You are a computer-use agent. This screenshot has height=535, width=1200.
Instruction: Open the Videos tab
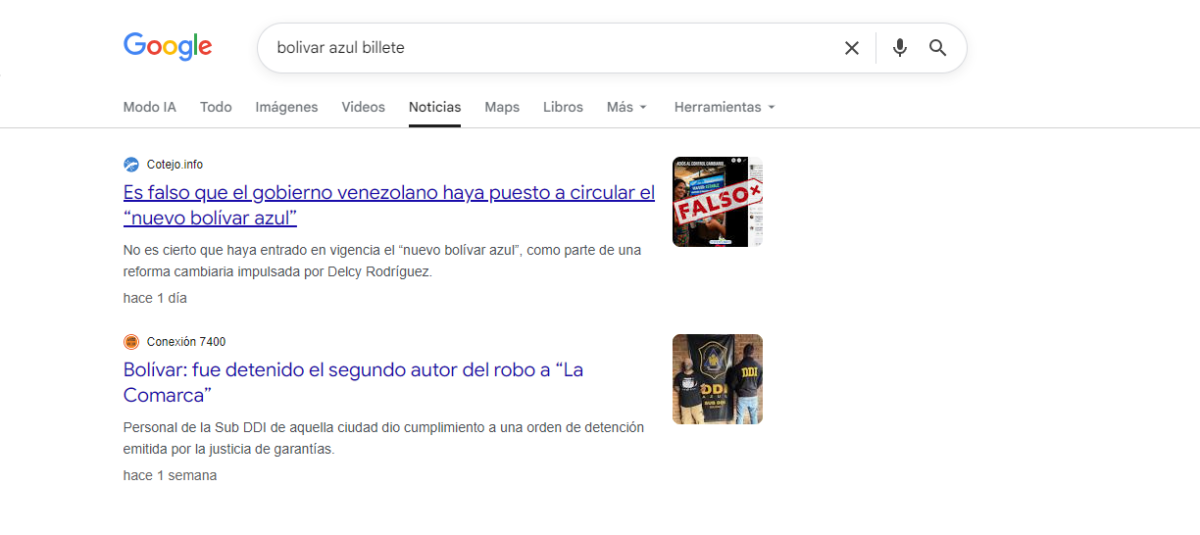[363, 107]
